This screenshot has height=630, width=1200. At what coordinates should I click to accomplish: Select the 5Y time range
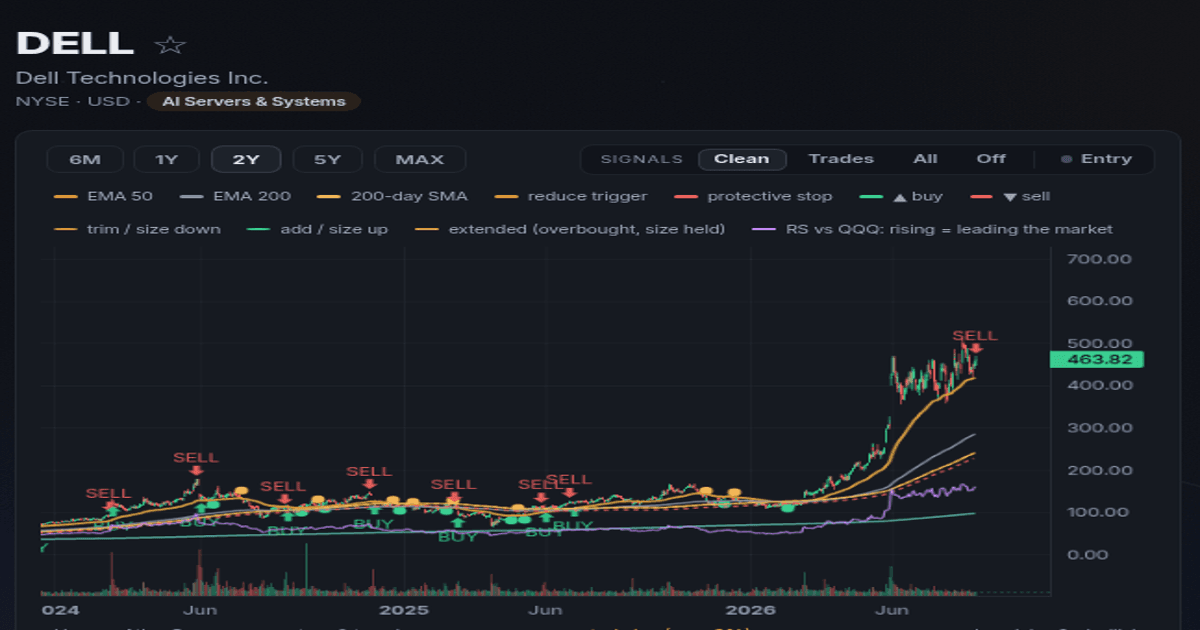[x=327, y=159]
